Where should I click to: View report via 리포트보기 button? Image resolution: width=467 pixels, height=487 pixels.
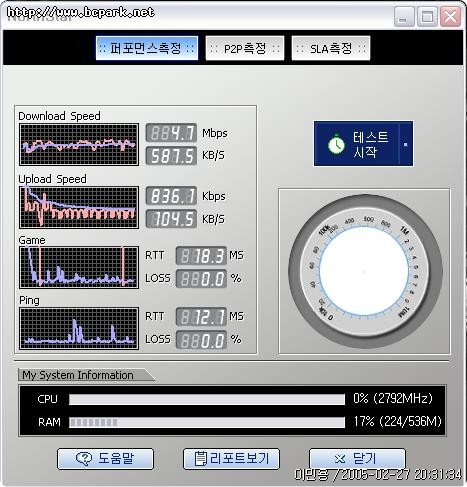coord(231,459)
